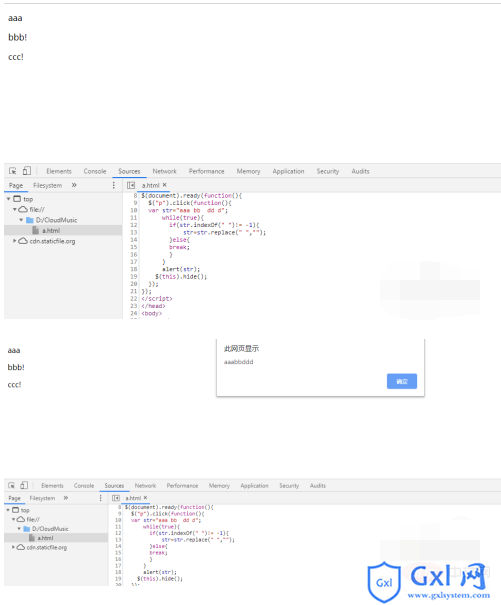This screenshot has width=501, height=605.
Task: Open Application tab in upper DevTools
Action: point(288,171)
